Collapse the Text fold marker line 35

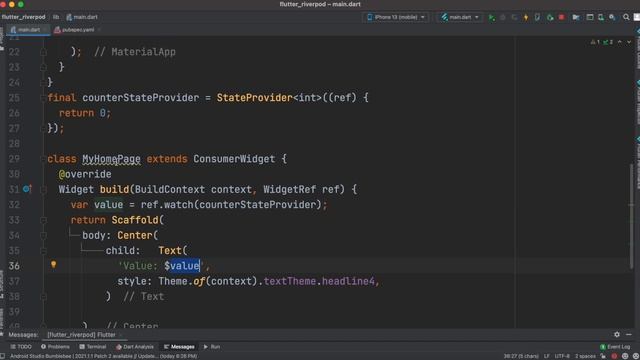coord(43,251)
